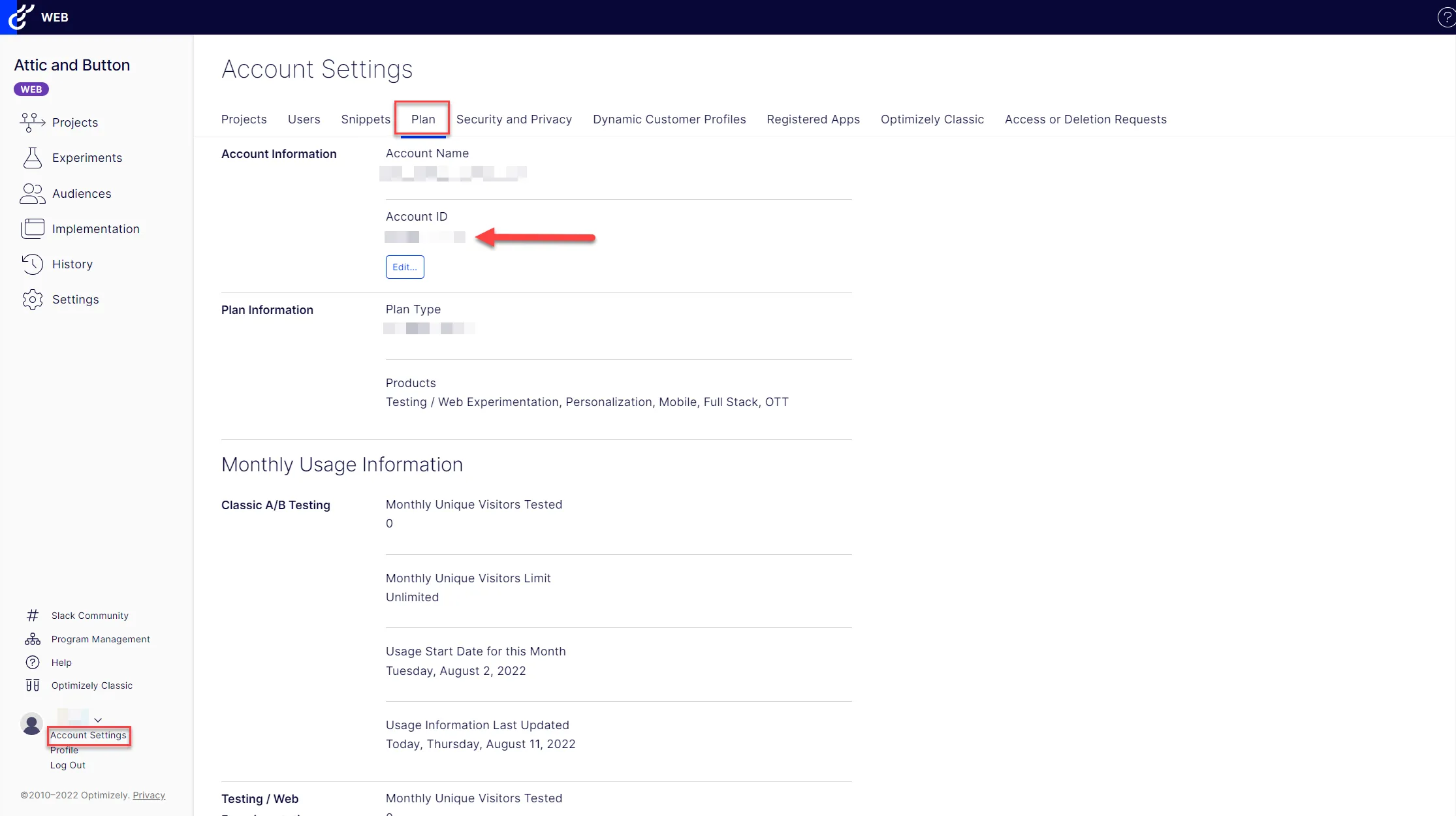1456x816 pixels.
Task: Click the Plan Type label
Action: [413, 309]
